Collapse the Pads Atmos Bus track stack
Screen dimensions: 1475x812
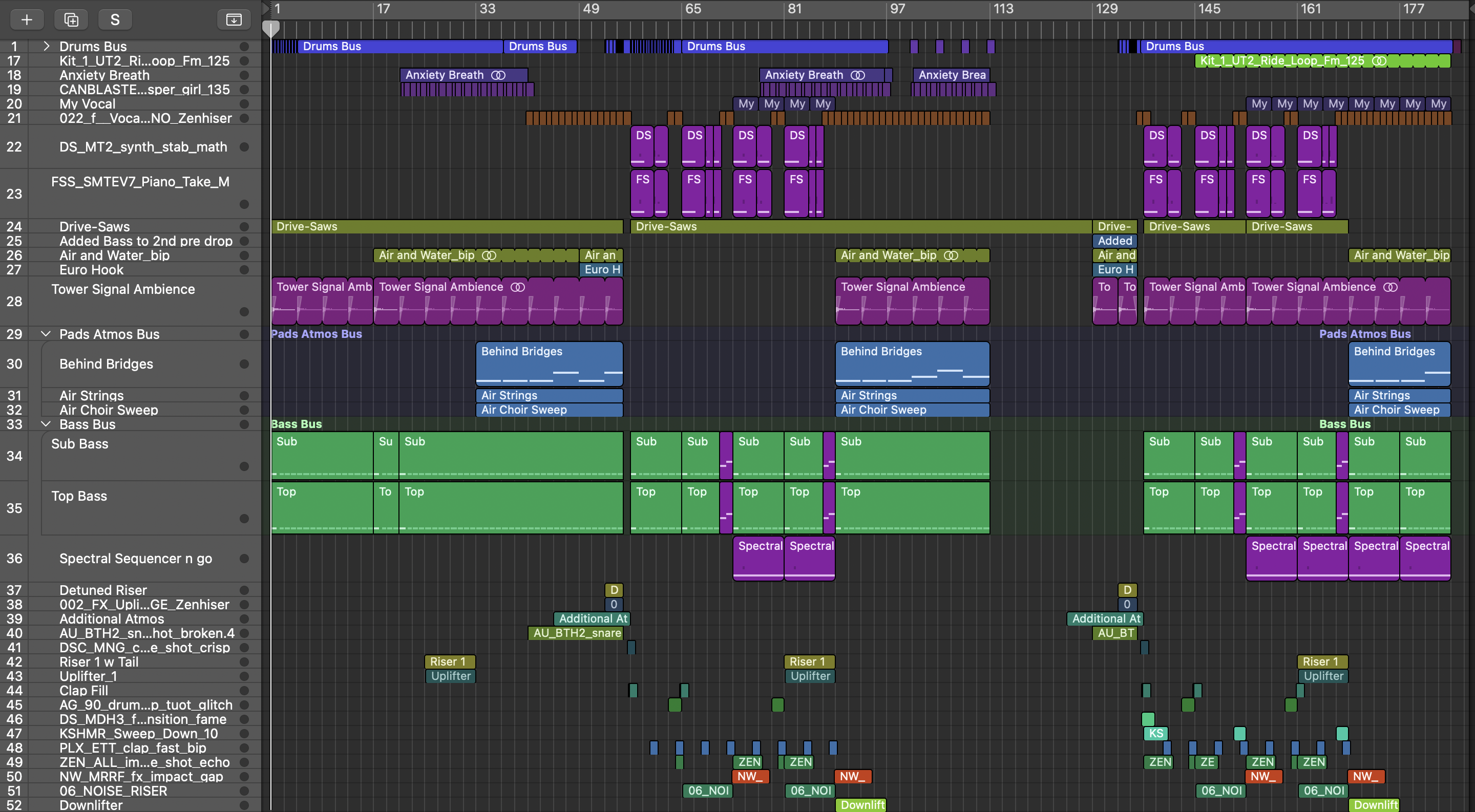coord(47,334)
